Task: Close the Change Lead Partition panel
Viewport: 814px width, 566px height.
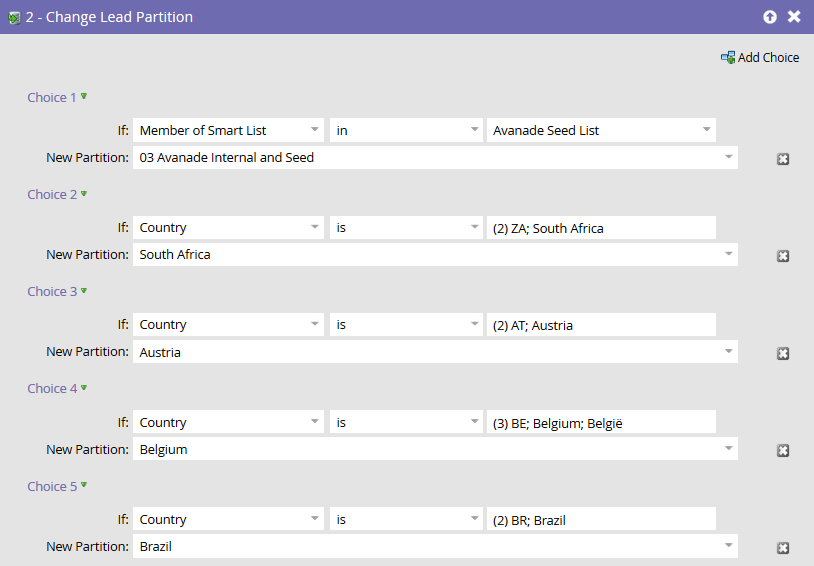Action: tap(794, 17)
